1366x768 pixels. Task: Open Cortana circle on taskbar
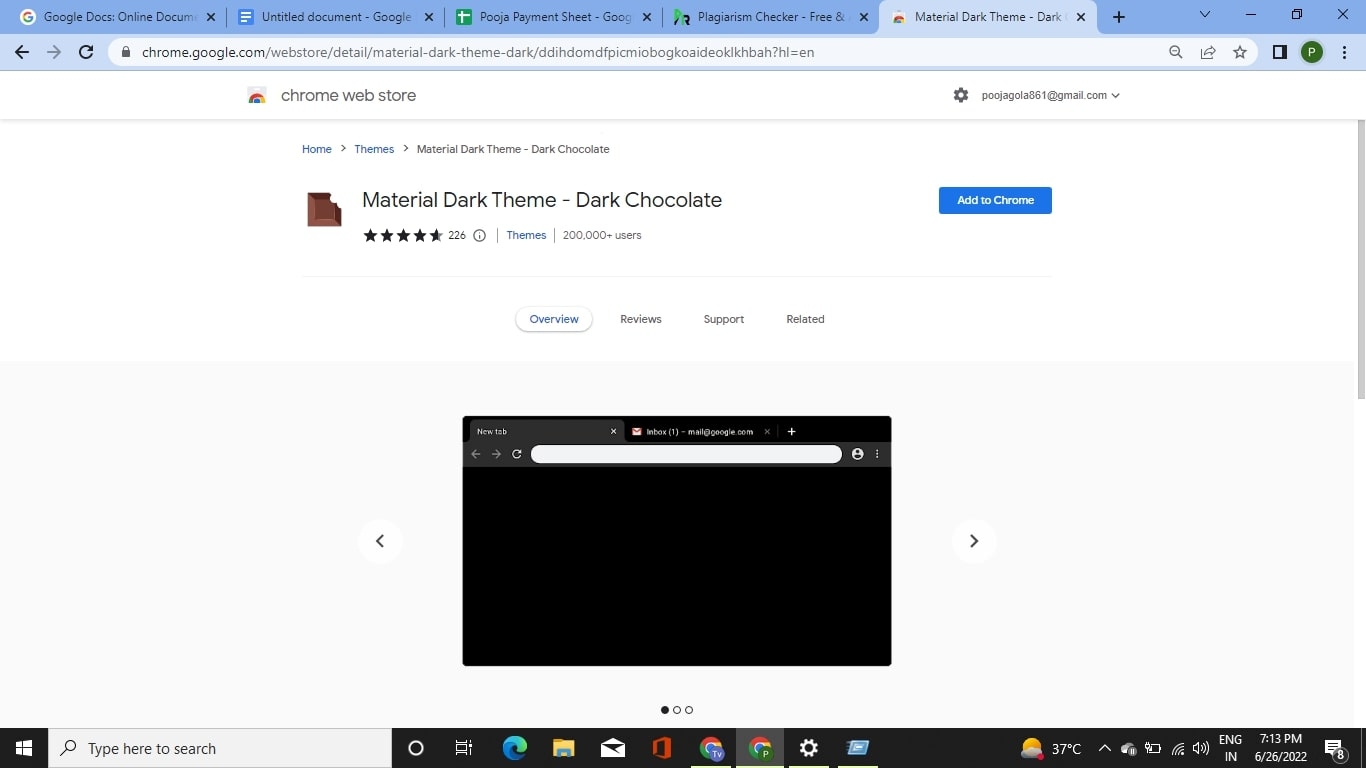point(416,748)
